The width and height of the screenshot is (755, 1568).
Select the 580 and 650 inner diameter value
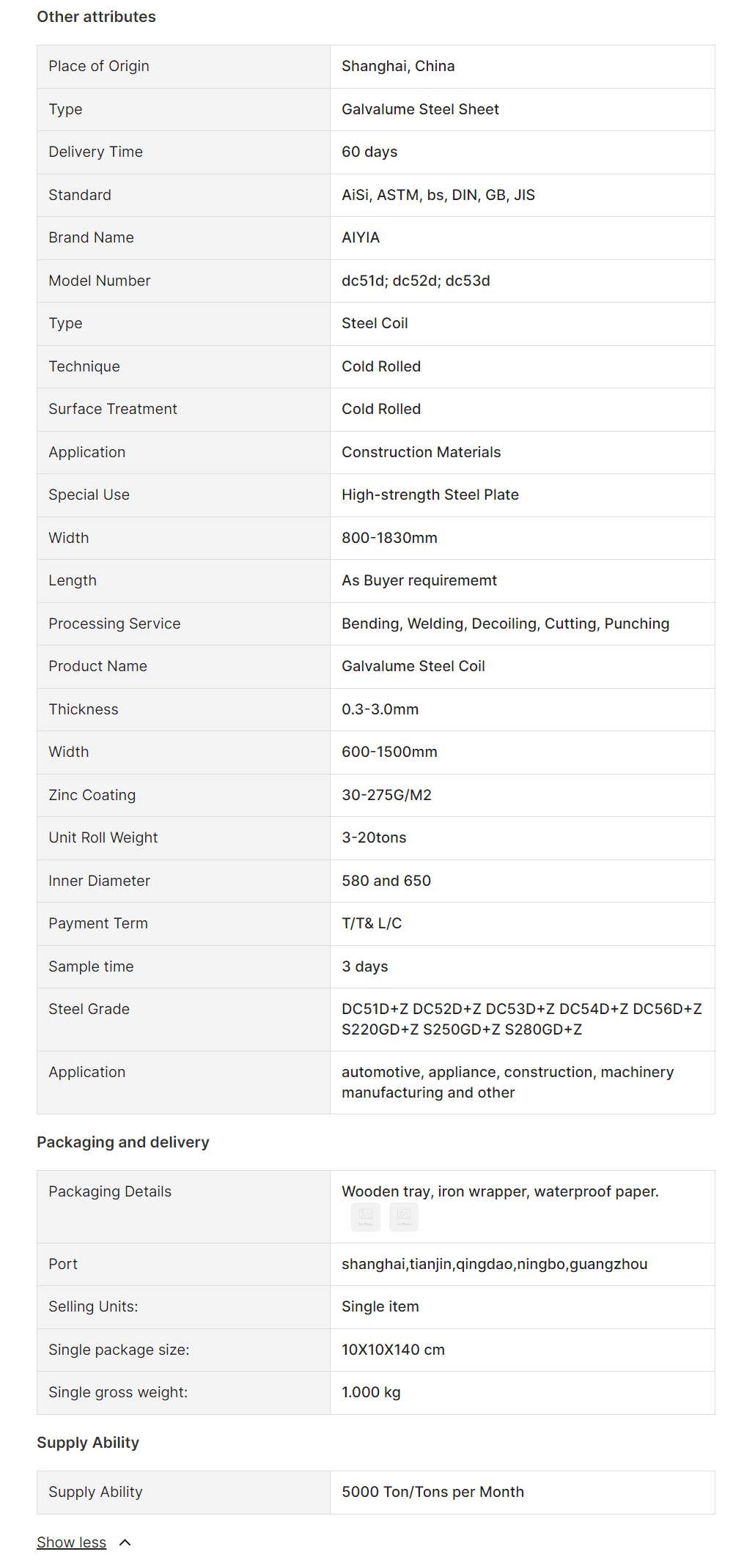pos(386,881)
